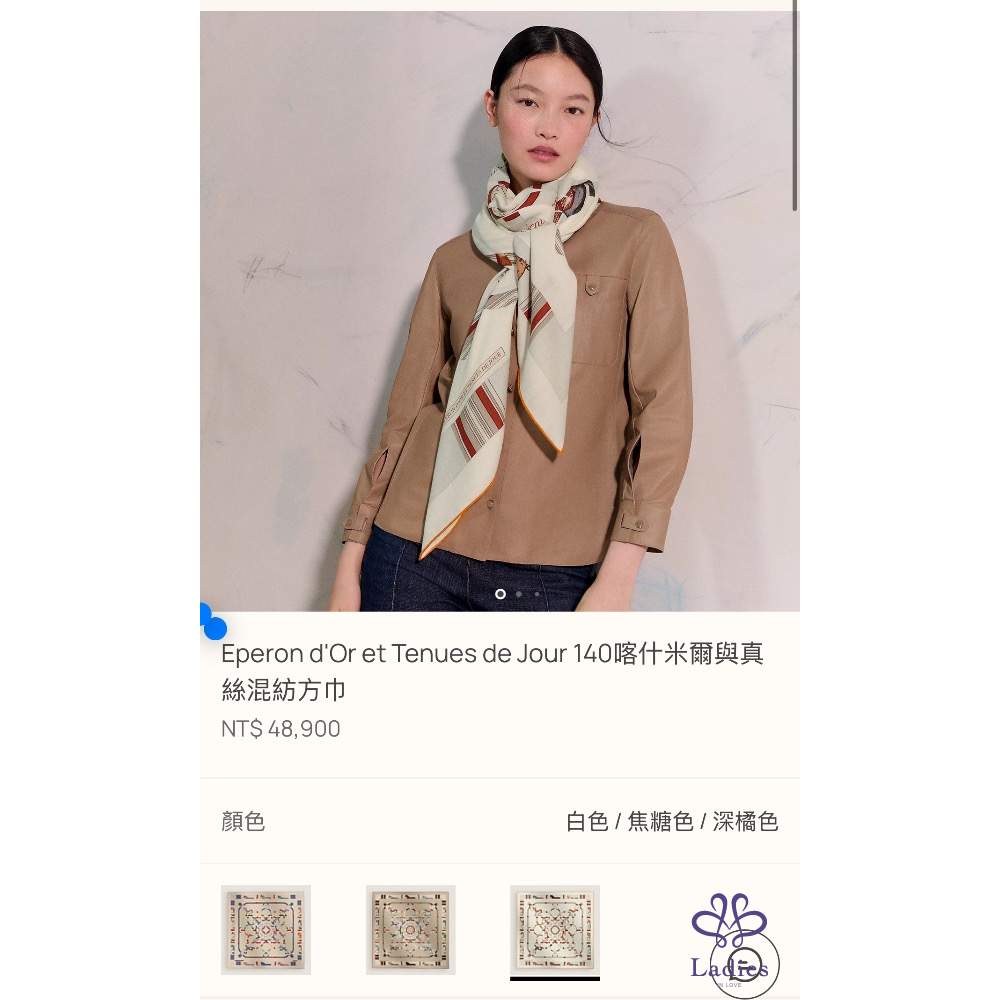
Task: Click the shirt's chest pocket in photo
Action: pos(601,321)
